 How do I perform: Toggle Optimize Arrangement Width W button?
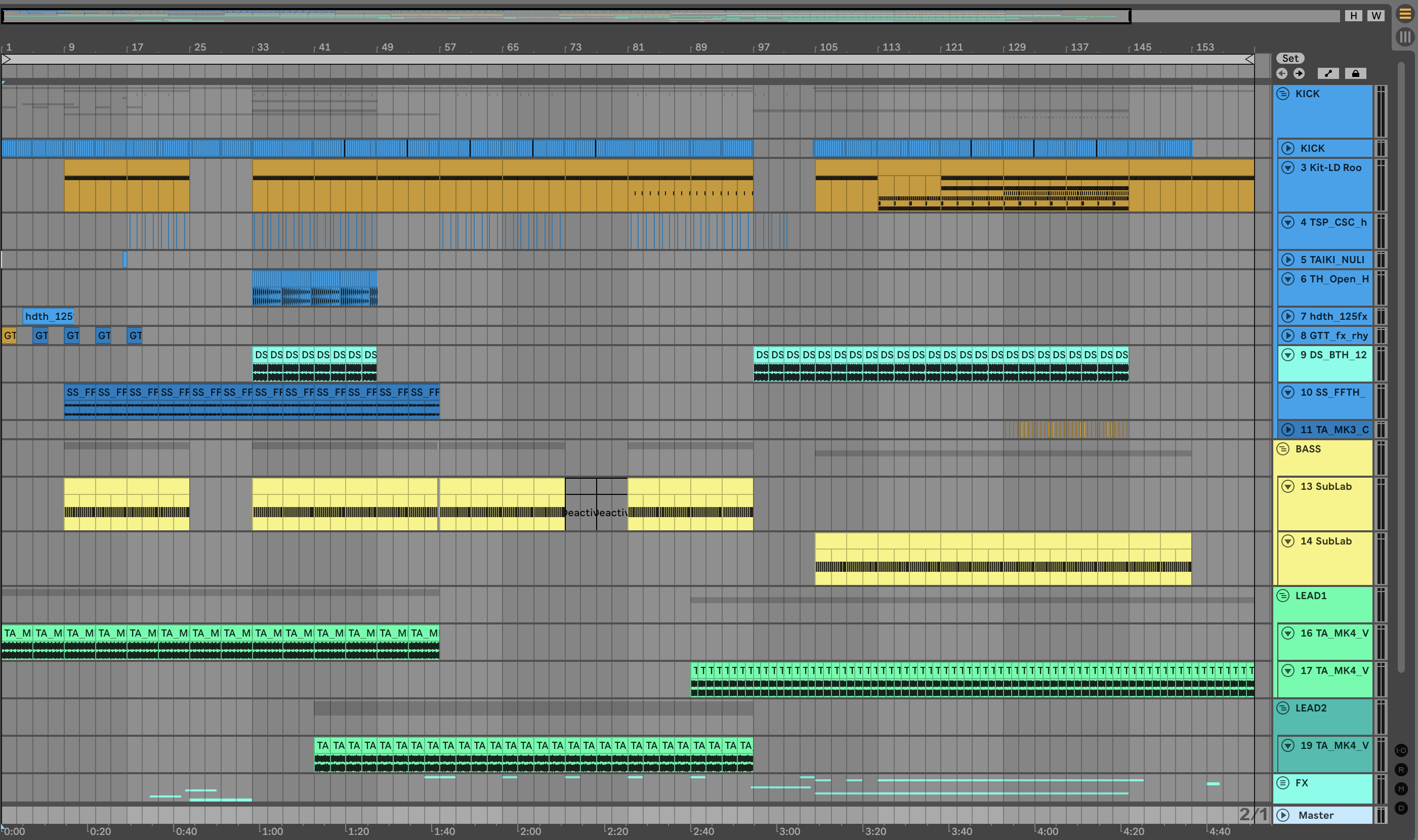(1376, 16)
